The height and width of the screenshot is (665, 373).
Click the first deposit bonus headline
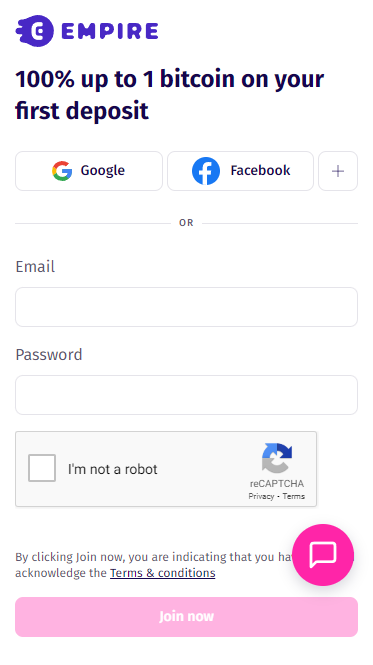[x=170, y=95]
